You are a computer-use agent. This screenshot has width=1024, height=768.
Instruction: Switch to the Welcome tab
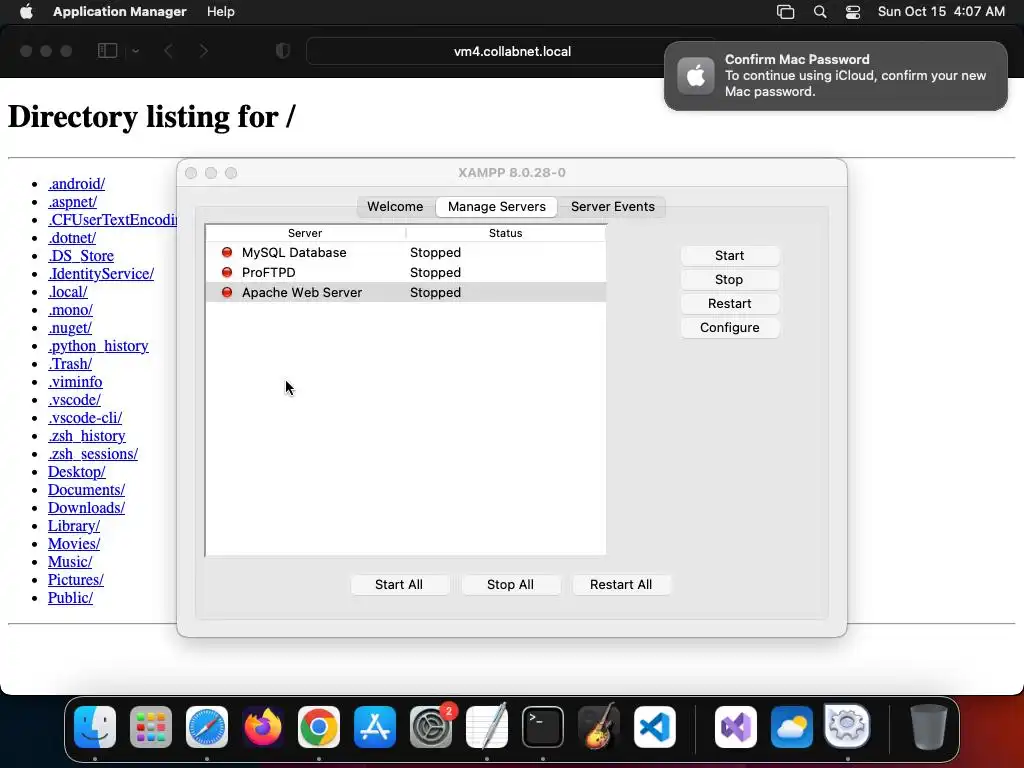pos(395,206)
